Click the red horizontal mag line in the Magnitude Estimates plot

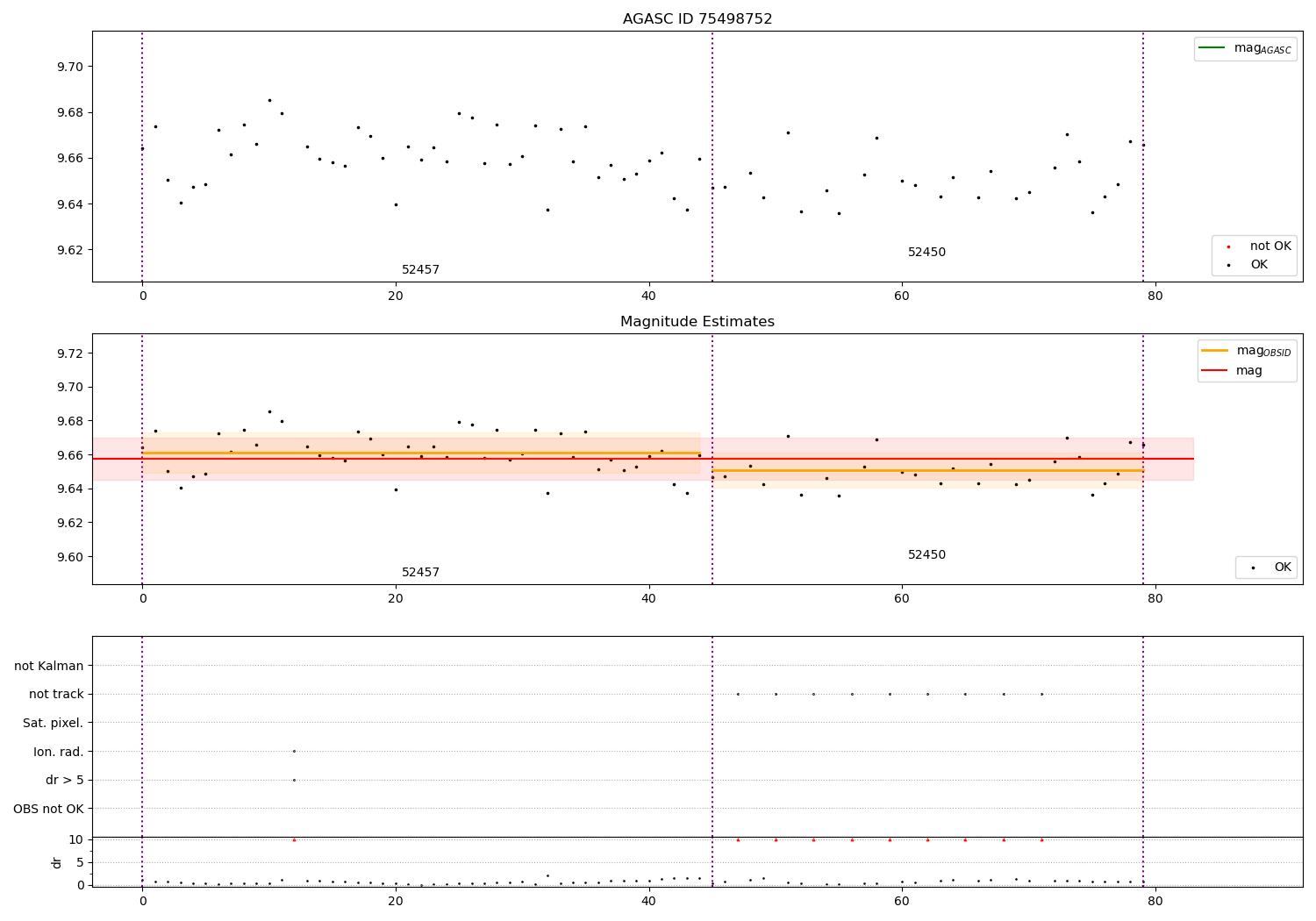643,459
